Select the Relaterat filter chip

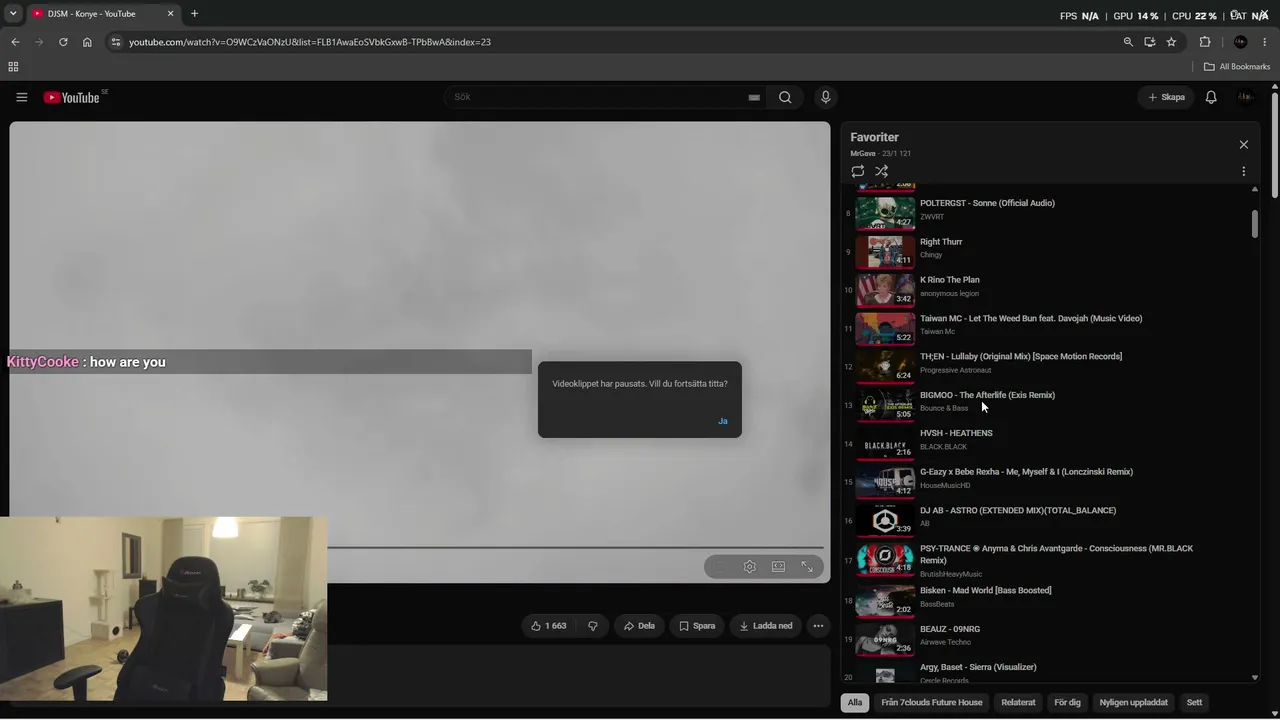(1018, 703)
